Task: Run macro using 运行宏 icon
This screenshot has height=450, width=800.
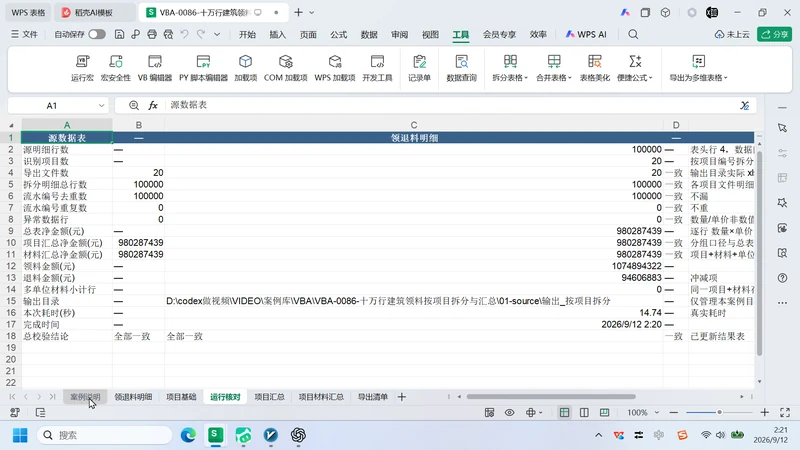Action: pos(82,68)
